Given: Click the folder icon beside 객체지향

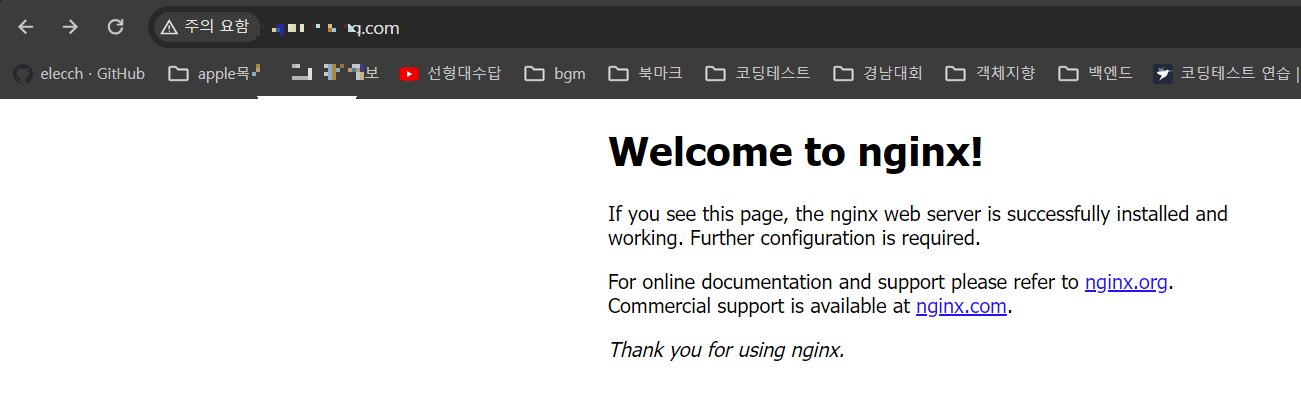Looking at the screenshot, I should click(956, 73).
